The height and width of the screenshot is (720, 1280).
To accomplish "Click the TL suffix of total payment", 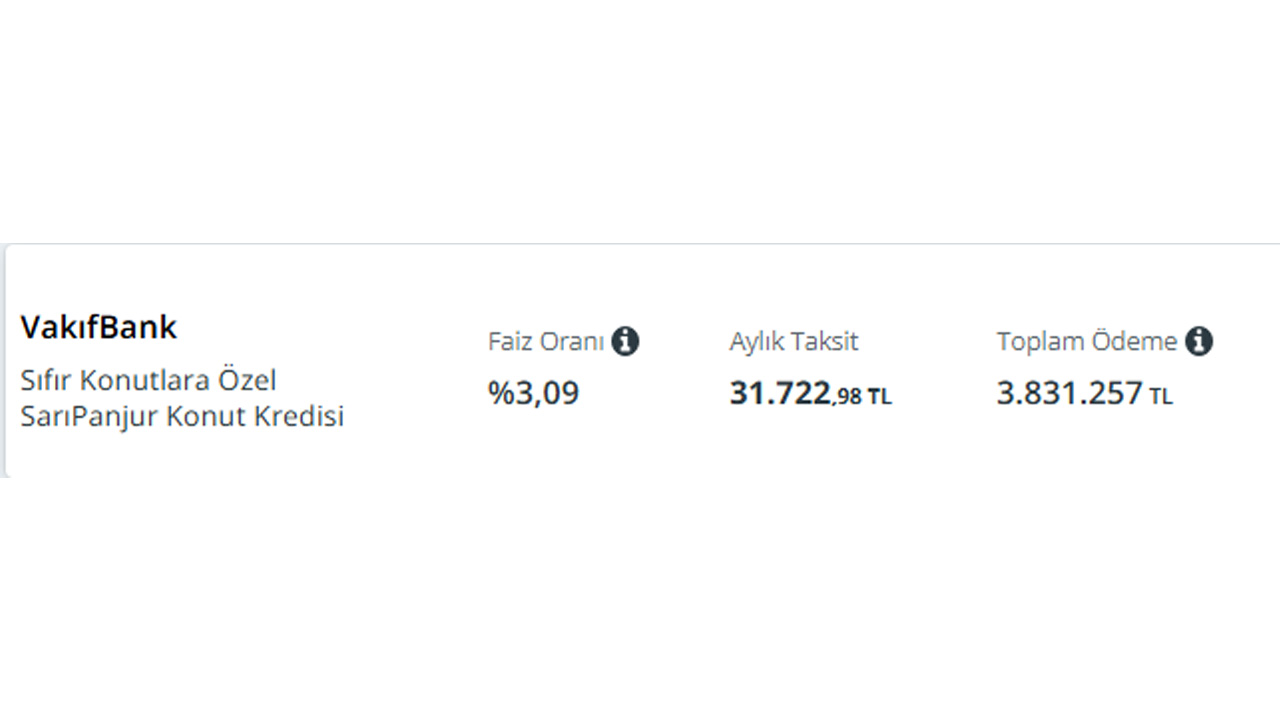I will coord(1161,397).
